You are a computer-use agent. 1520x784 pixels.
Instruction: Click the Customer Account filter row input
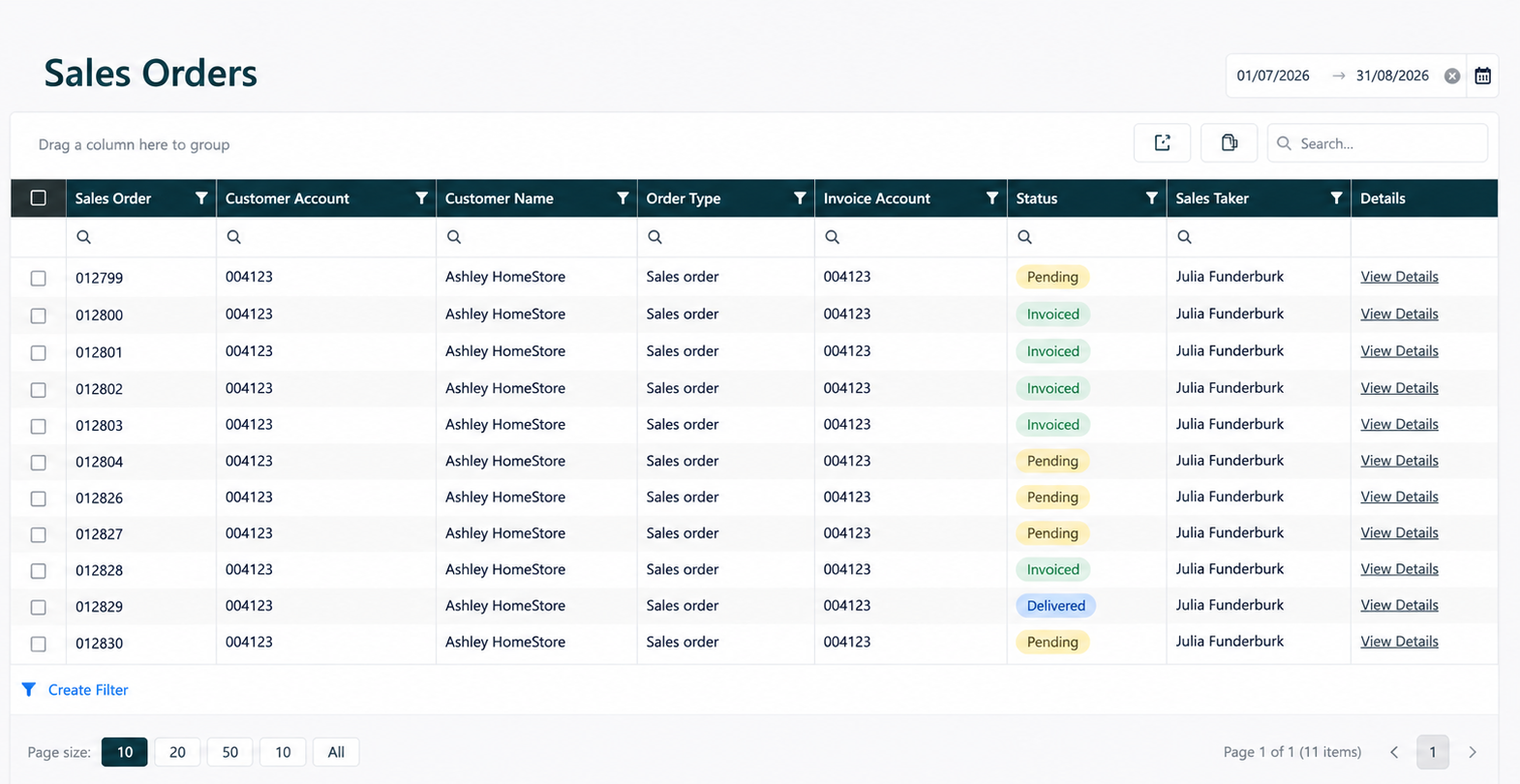point(326,237)
